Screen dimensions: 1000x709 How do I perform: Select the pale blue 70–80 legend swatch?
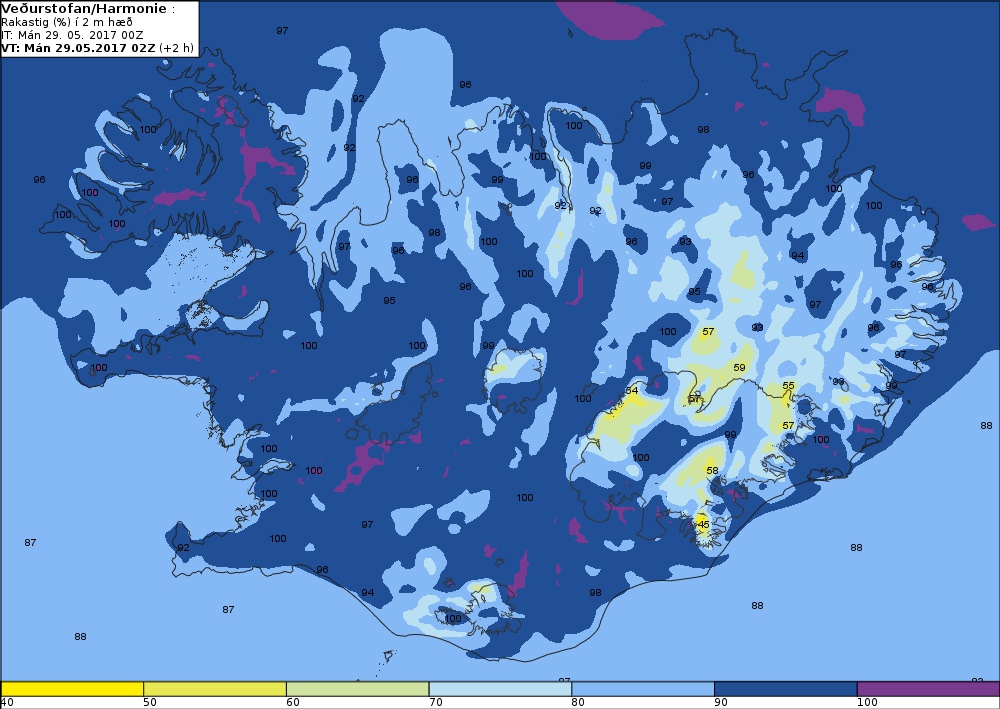pos(501,689)
